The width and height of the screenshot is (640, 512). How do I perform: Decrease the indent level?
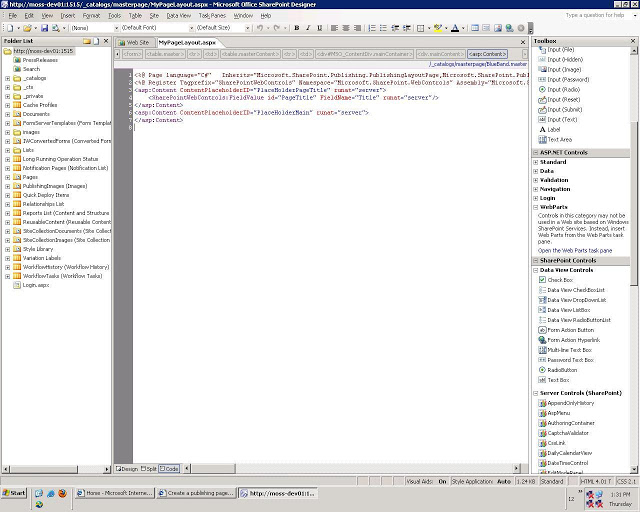[x=395, y=28]
